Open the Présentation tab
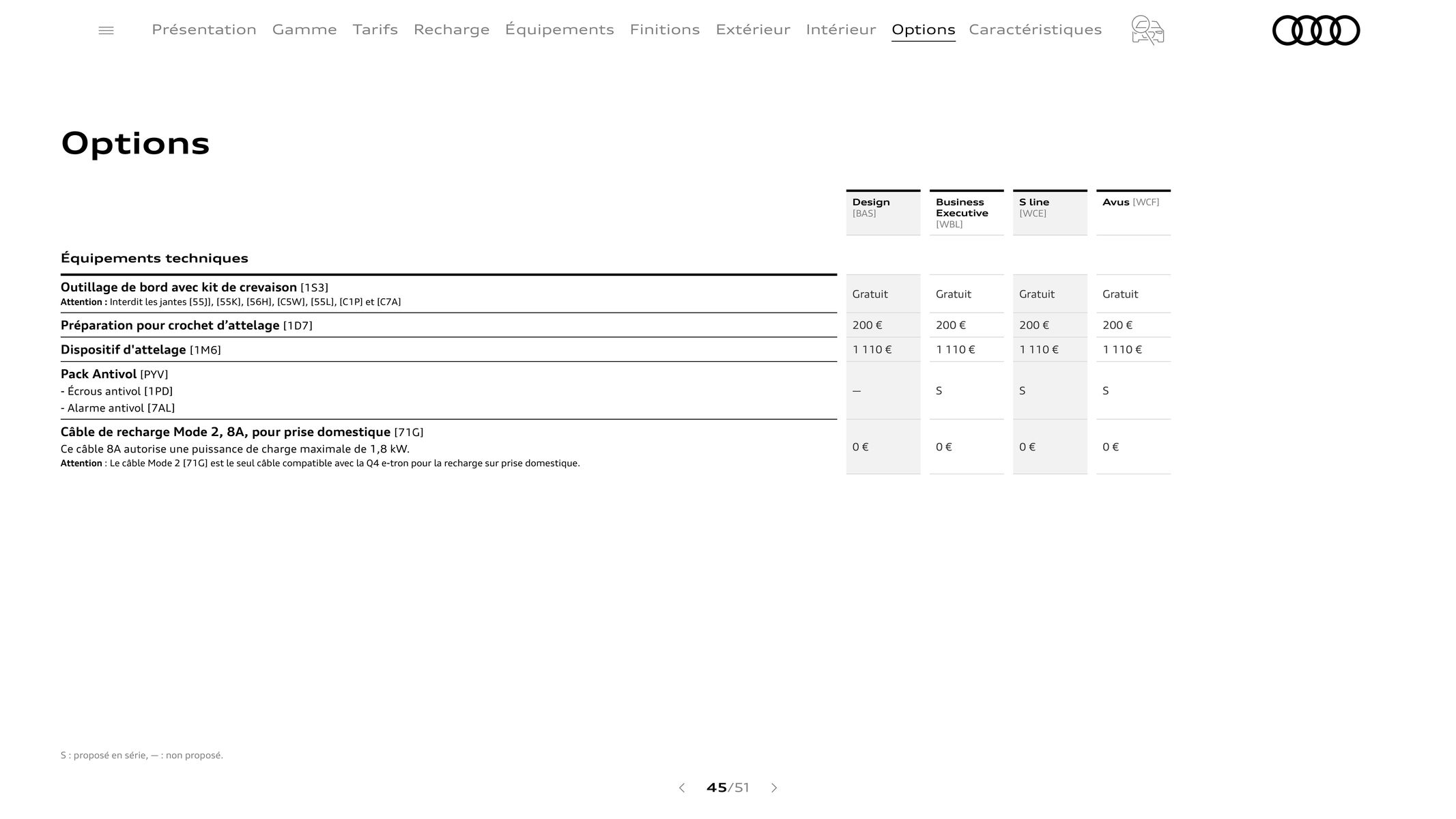The image size is (1456, 819). tap(204, 29)
